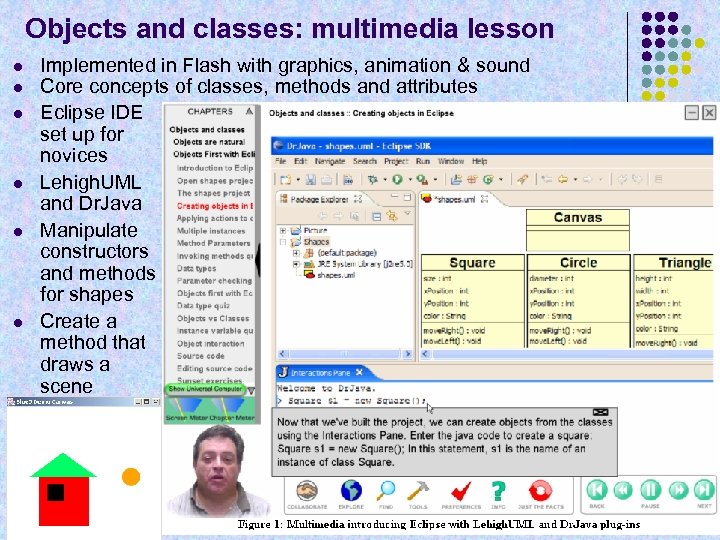Open chapter 'Creating objects in Eclipse'

pyautogui.click(x=214, y=206)
